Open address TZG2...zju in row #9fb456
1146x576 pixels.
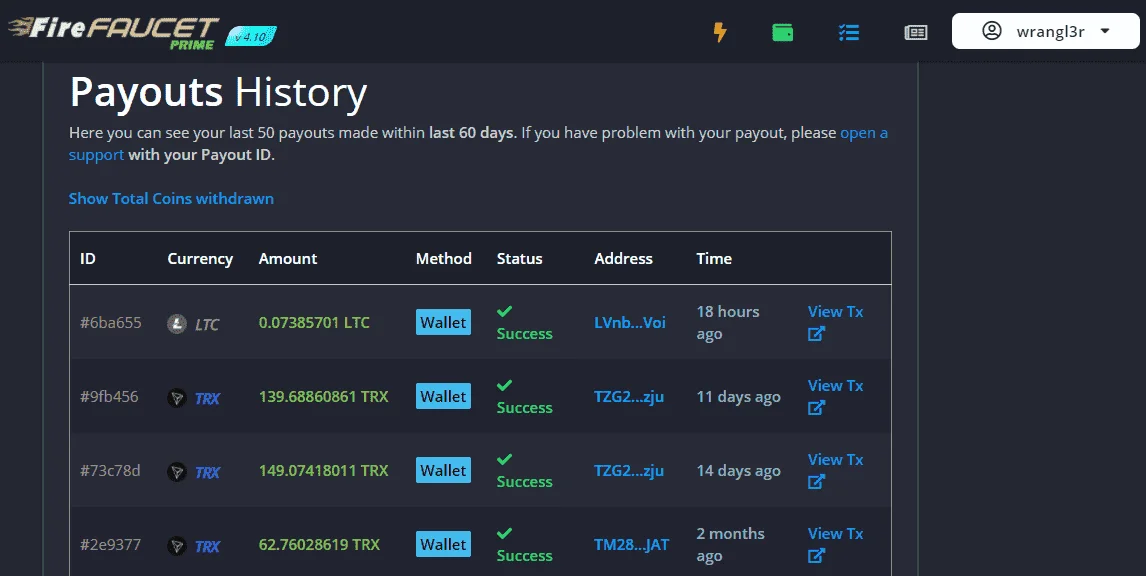[x=629, y=396]
